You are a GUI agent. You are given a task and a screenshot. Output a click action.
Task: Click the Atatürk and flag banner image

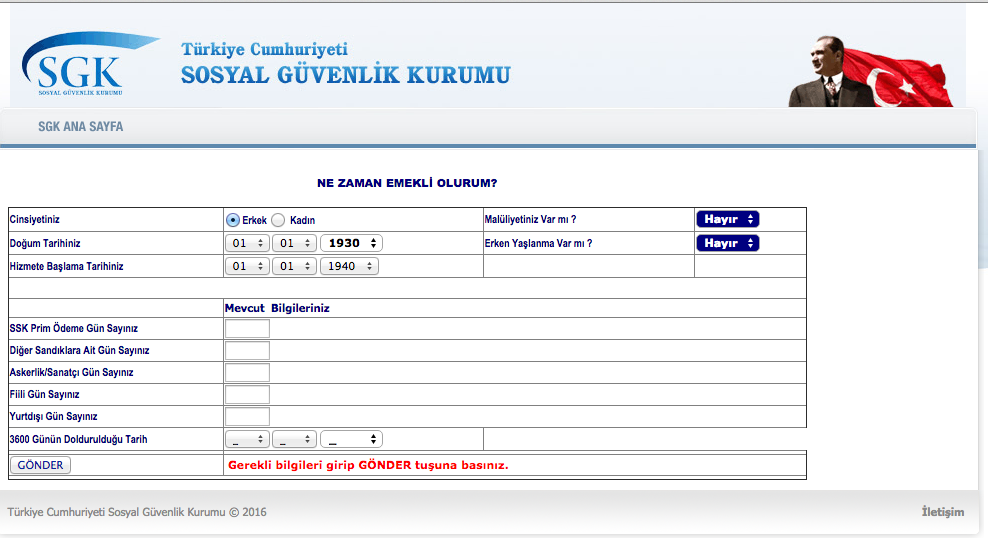pos(870,65)
